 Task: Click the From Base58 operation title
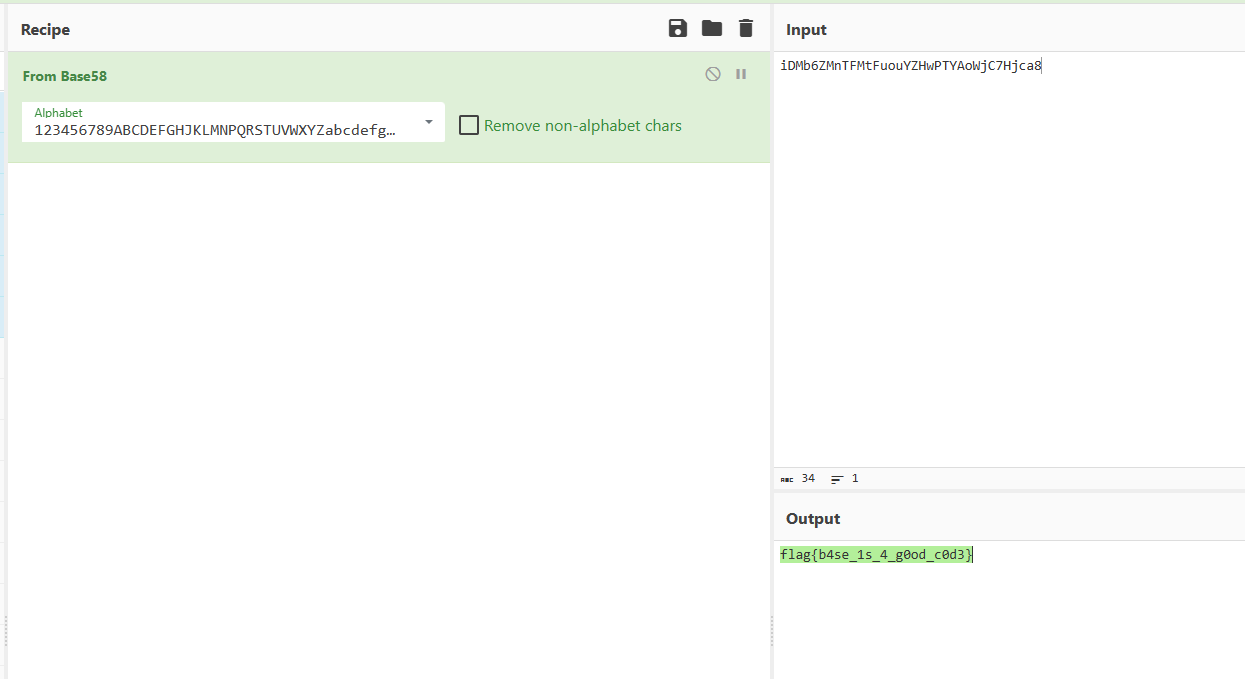pyautogui.click(x=65, y=76)
